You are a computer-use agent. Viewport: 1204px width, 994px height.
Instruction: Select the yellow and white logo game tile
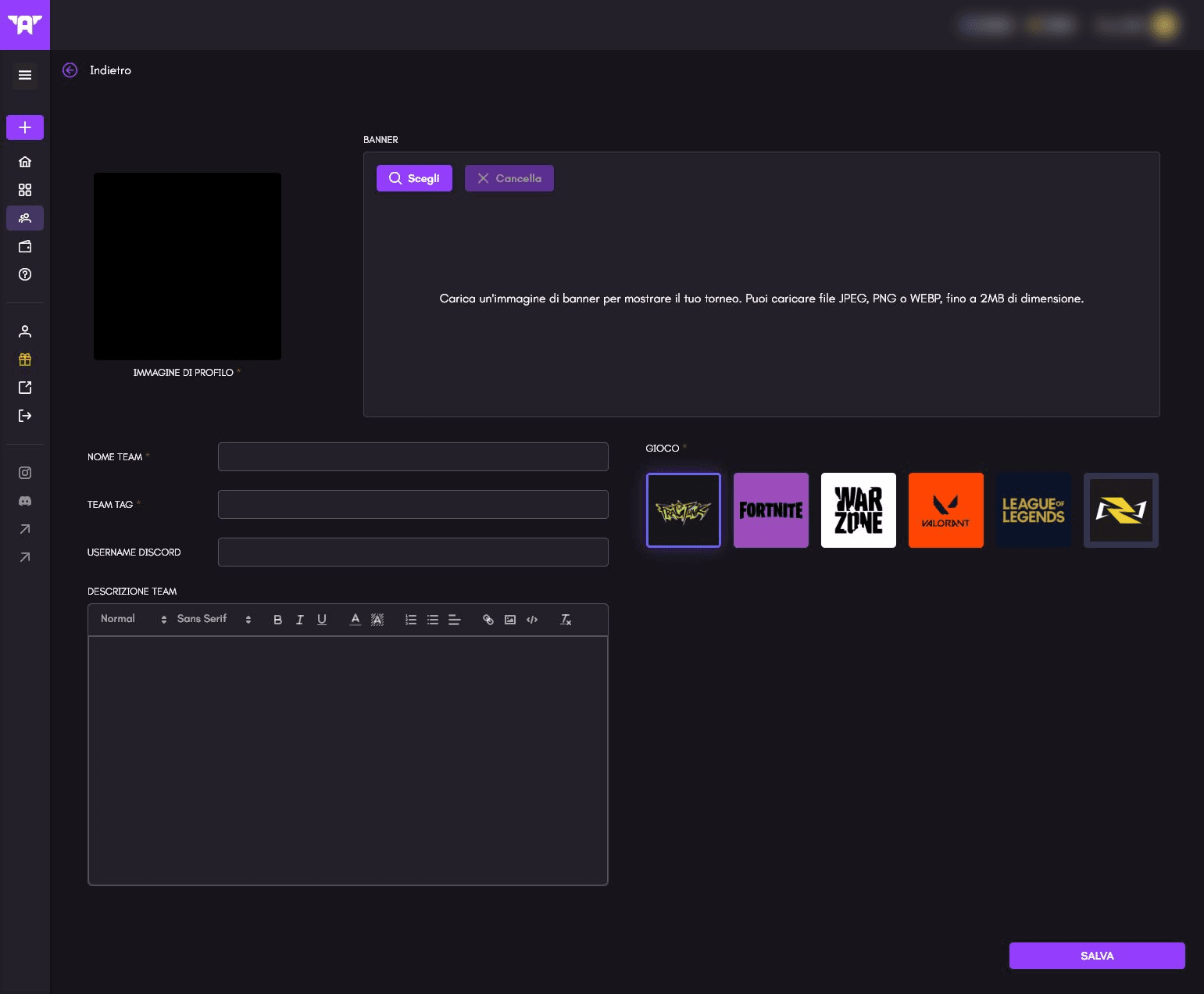pyautogui.click(x=1121, y=510)
